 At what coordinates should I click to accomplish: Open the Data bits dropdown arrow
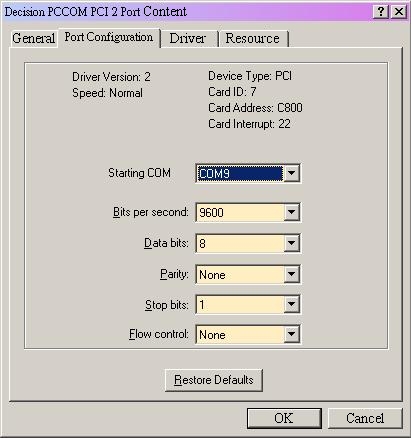[291, 243]
